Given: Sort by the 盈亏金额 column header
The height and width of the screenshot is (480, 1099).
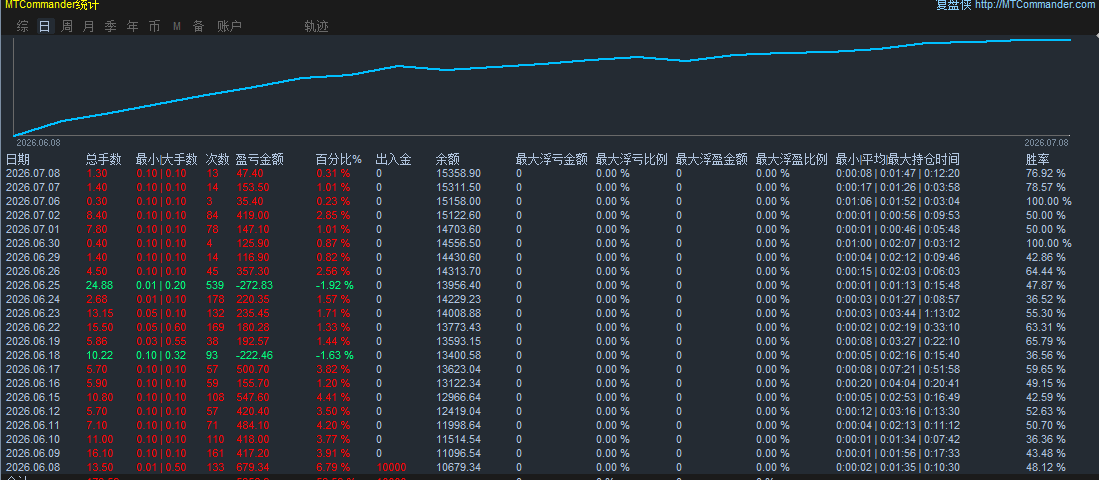Looking at the screenshot, I should 259,160.
